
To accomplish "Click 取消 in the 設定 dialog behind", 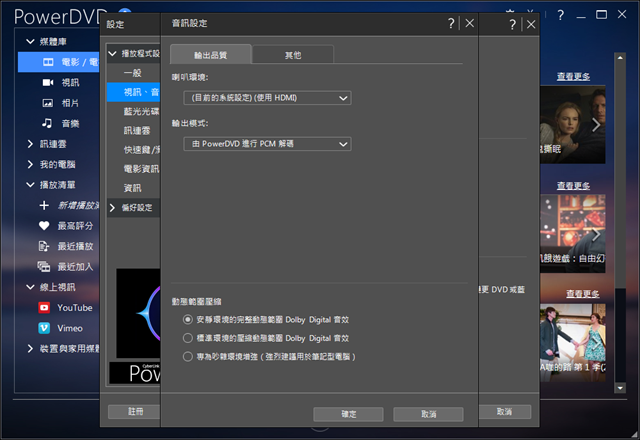I will [x=505, y=412].
